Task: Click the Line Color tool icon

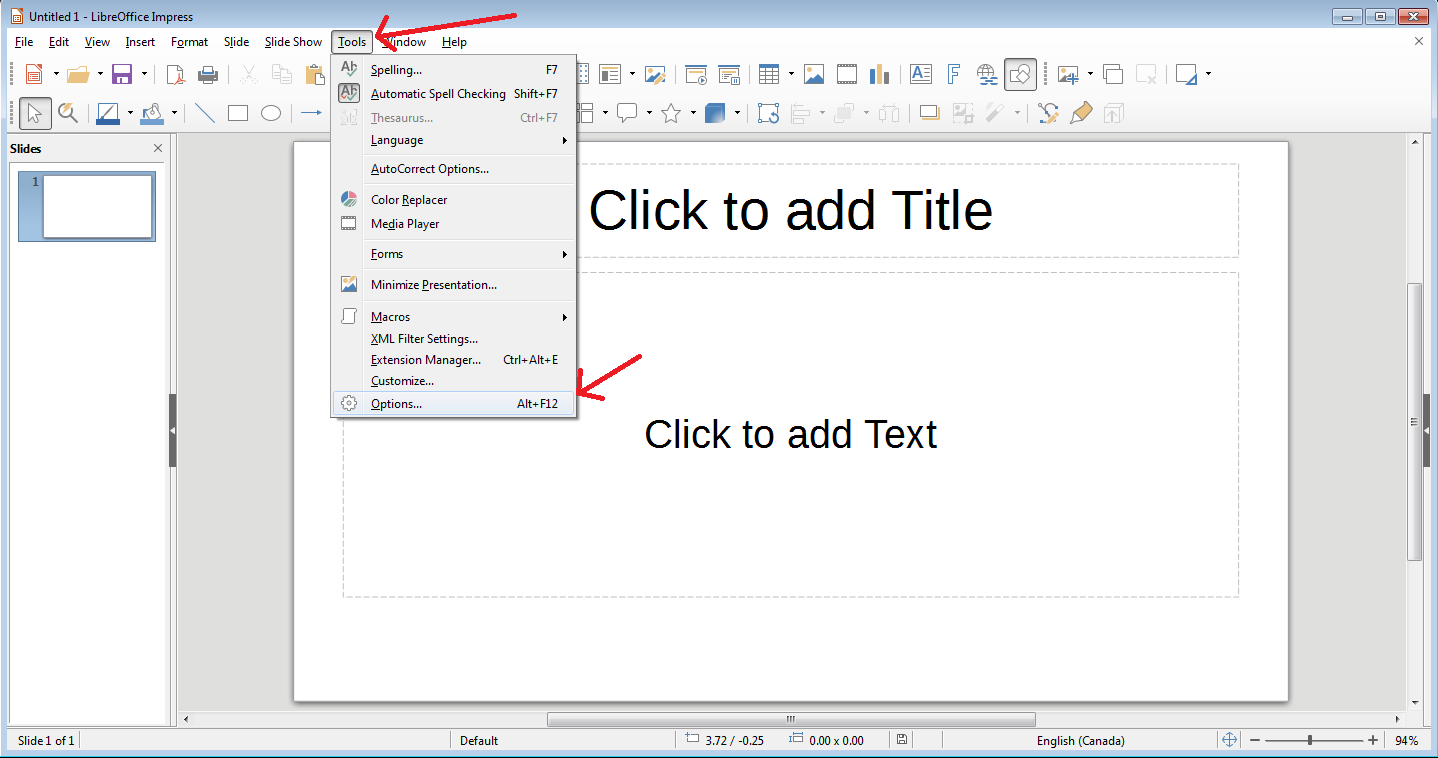Action: (x=108, y=113)
